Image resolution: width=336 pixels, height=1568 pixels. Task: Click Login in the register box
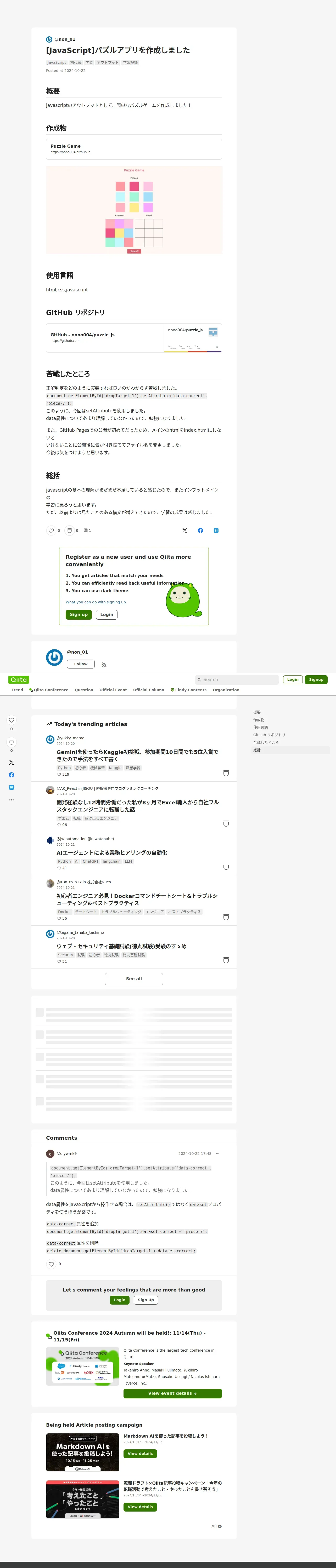107,615
